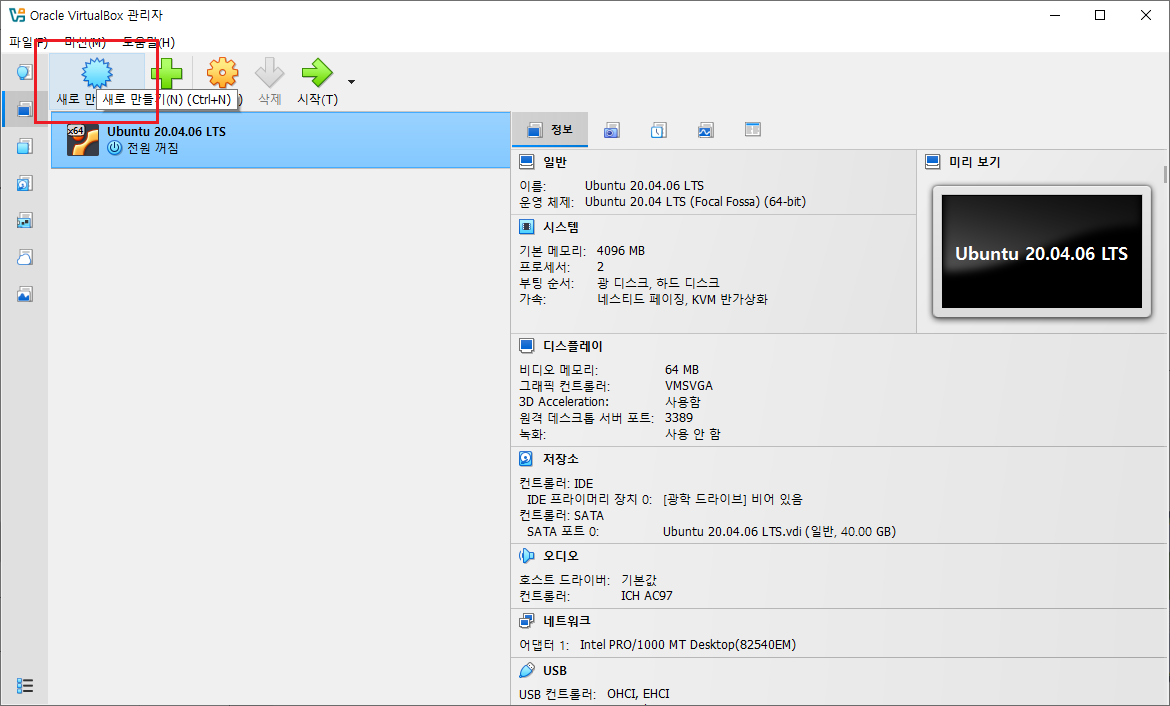This screenshot has height=706, width=1170.
Task: Open the Network manager icon in the left sidebar
Action: (25, 220)
